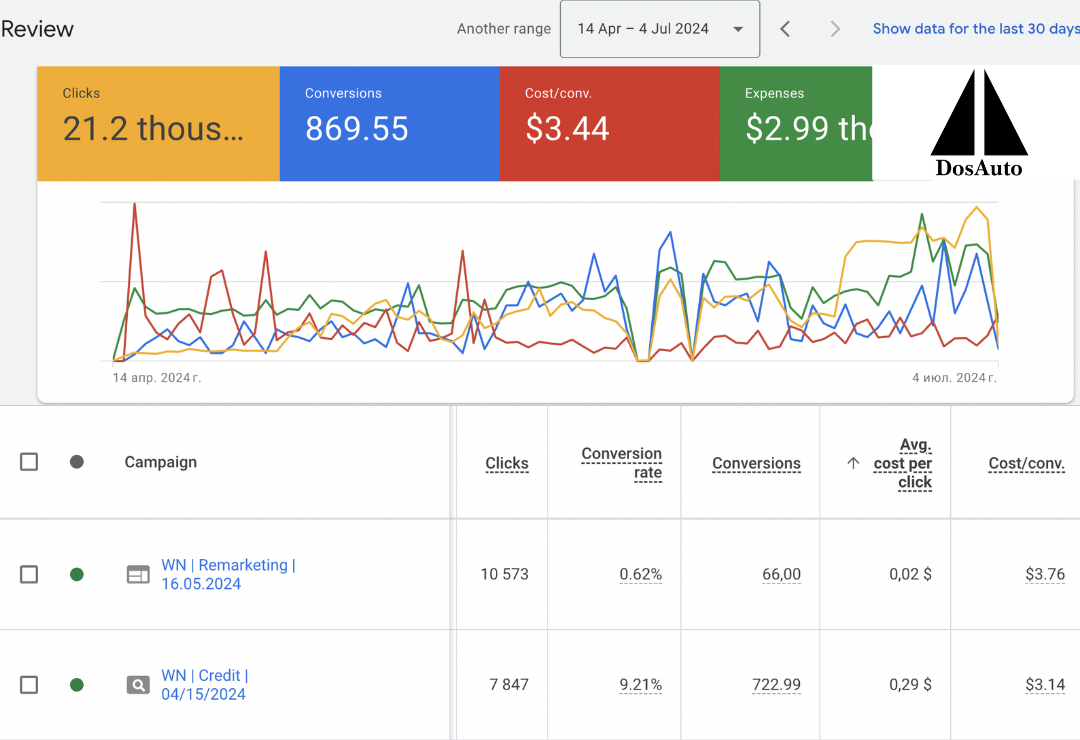1080x740 pixels.
Task: Open the Clicks metric card selector
Action: pos(158,123)
